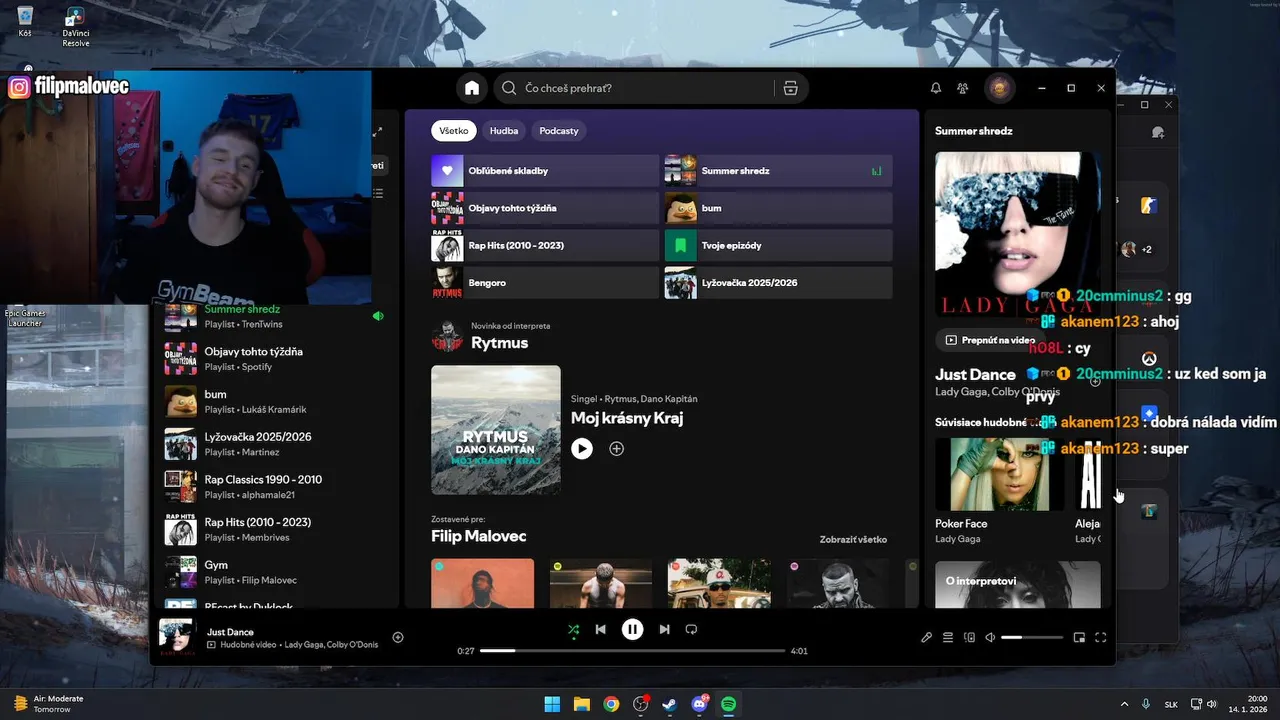Open Moj krásny Kraj cover art
1280x720 pixels.
click(496, 430)
